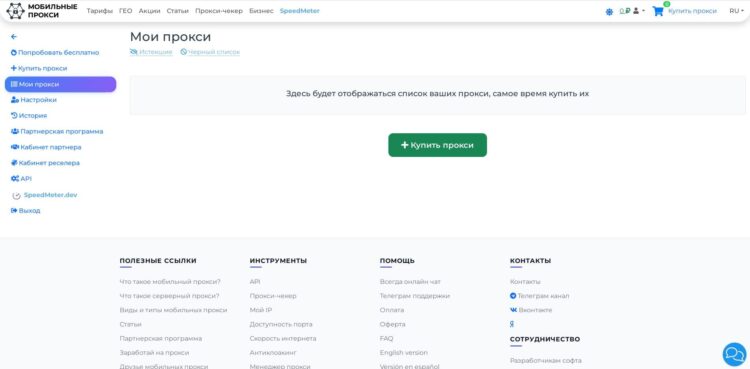Click Выход in sidebar
Viewport: 750px width, 369px height.
25,211
